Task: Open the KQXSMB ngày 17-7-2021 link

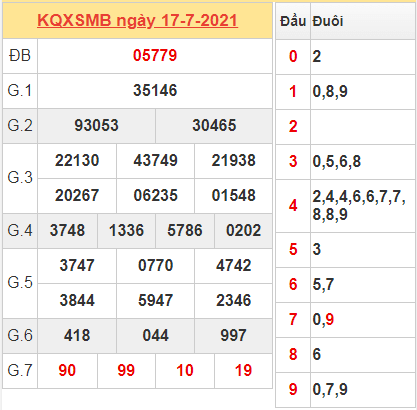Action: click(x=137, y=21)
